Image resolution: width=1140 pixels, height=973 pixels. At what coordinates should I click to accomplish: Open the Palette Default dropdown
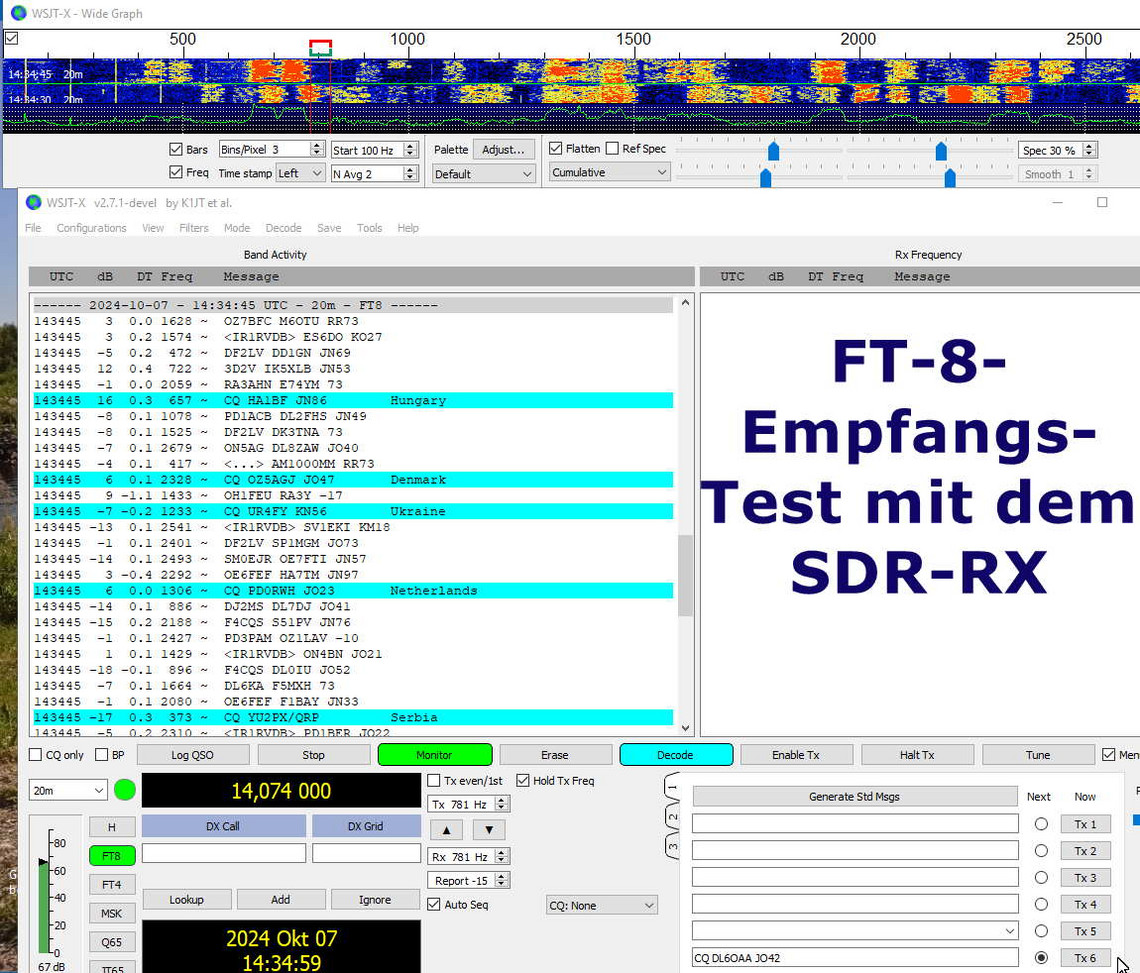tap(483, 174)
